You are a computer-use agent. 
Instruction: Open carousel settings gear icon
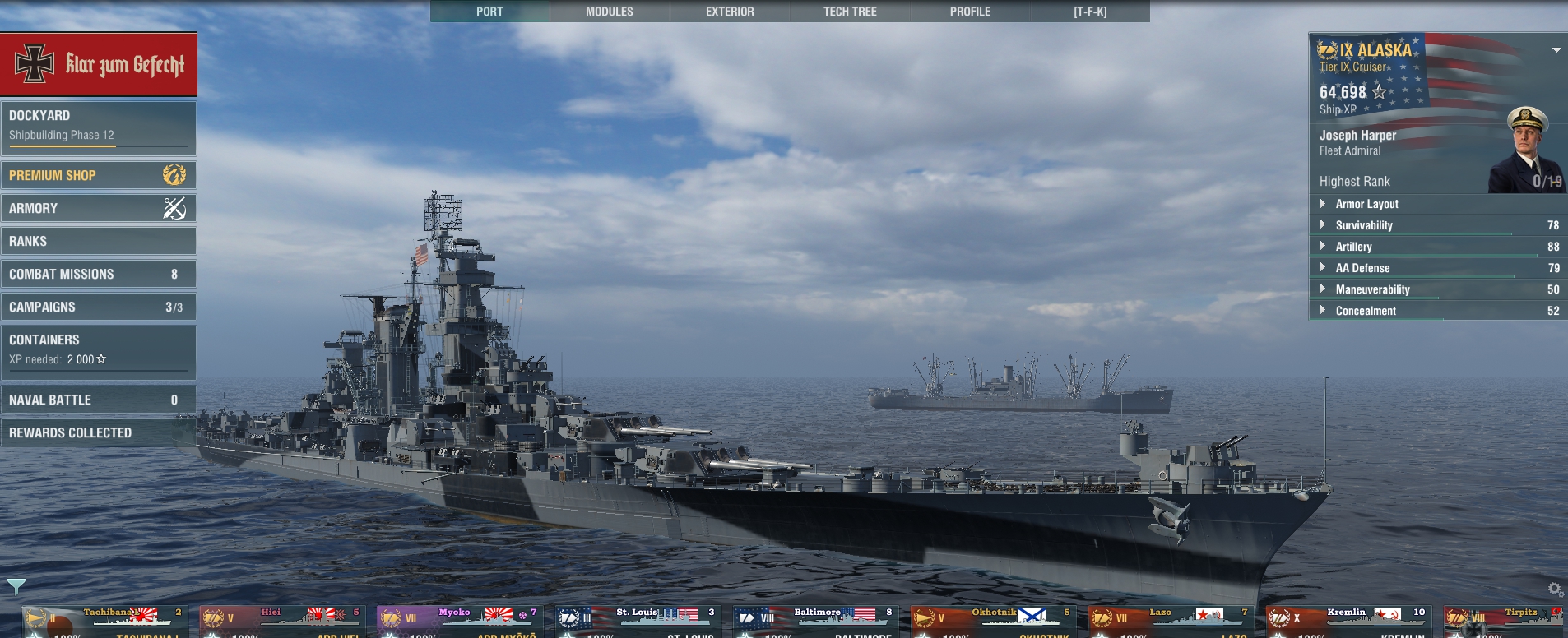click(x=1555, y=589)
